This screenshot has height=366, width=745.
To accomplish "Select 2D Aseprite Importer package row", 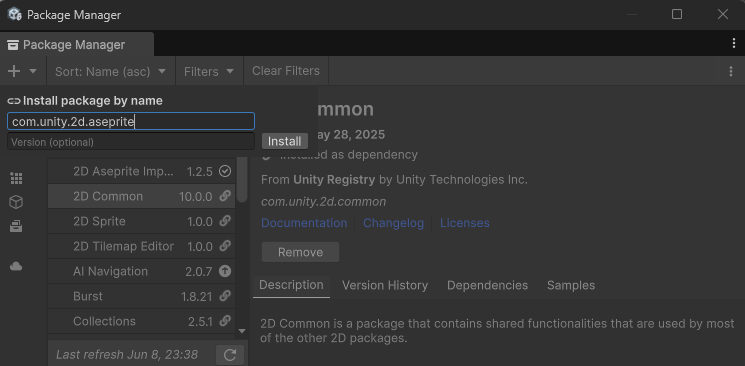I will 141,172.
